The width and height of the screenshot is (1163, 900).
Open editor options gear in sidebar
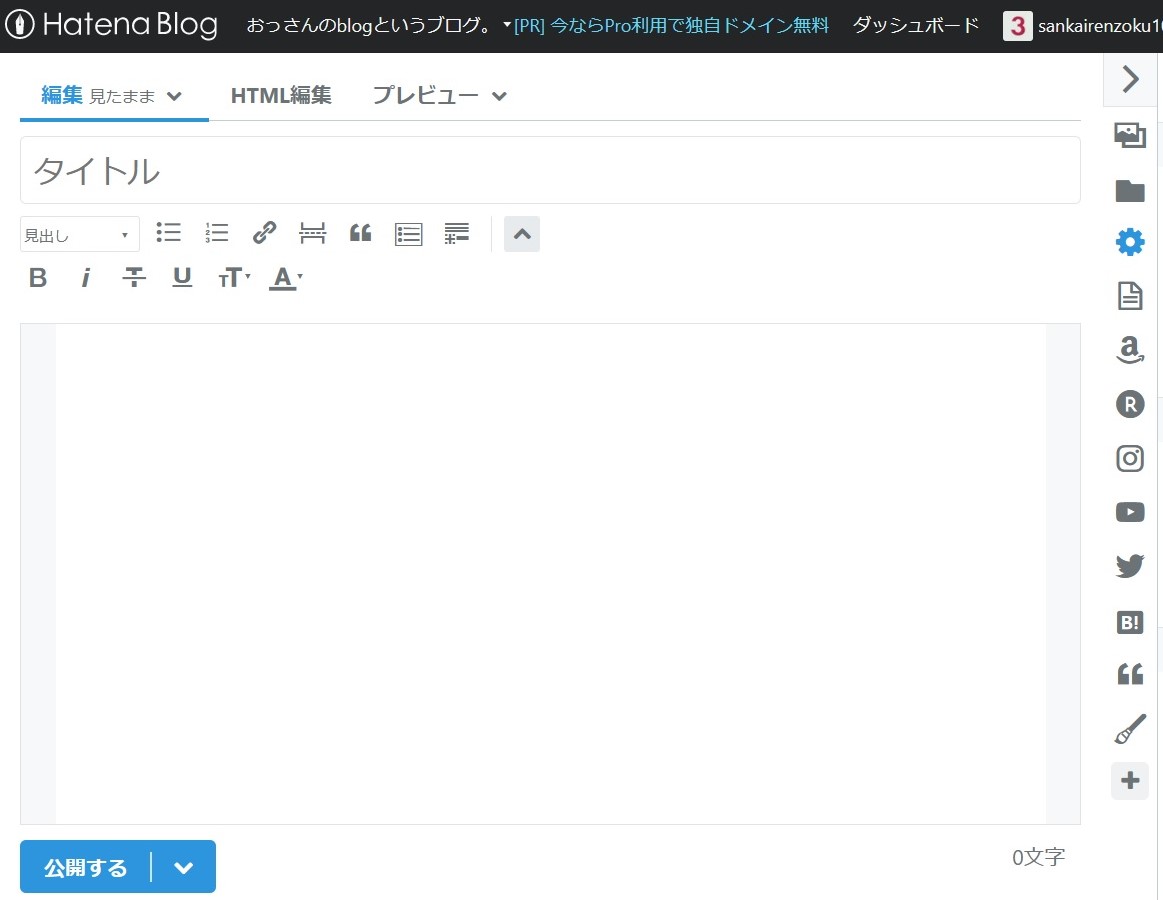coord(1130,243)
